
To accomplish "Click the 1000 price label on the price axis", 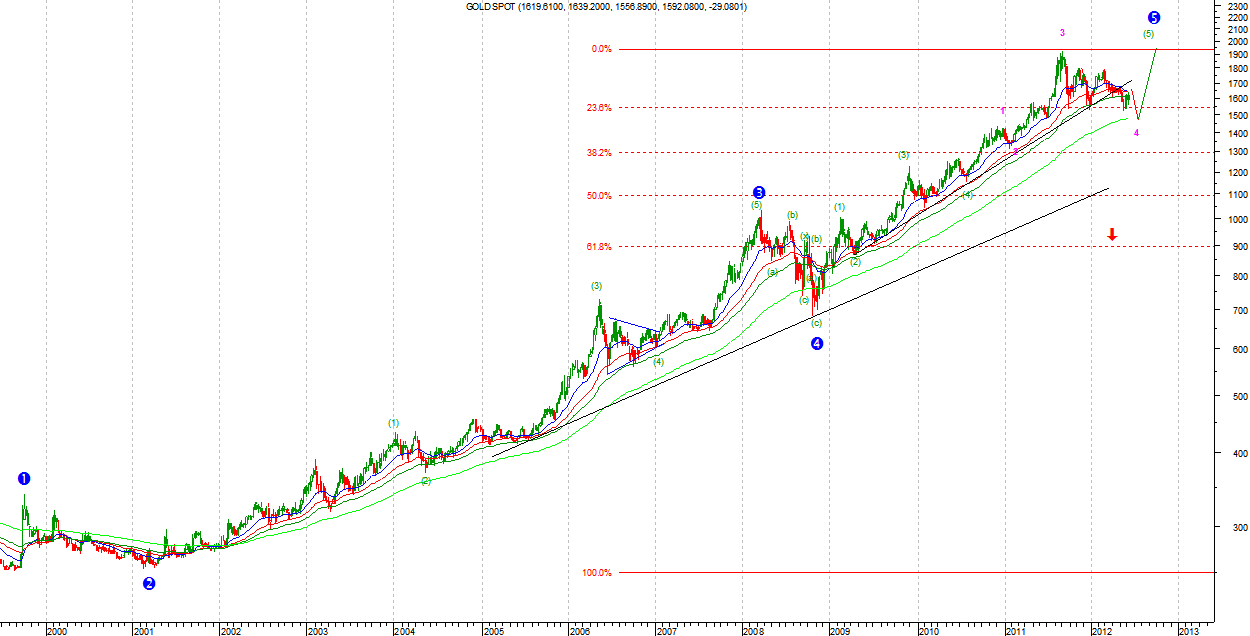I will coord(1230,219).
